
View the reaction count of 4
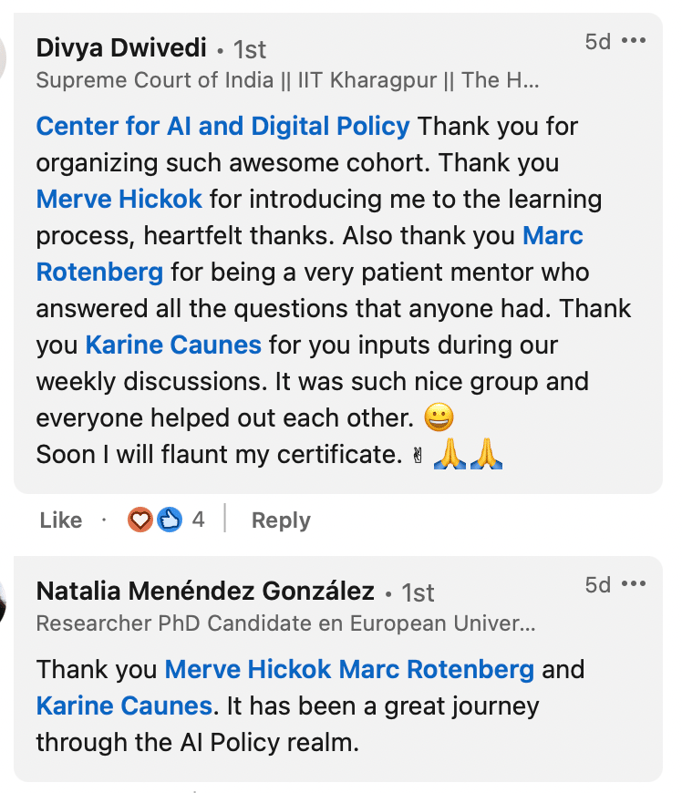click(198, 520)
